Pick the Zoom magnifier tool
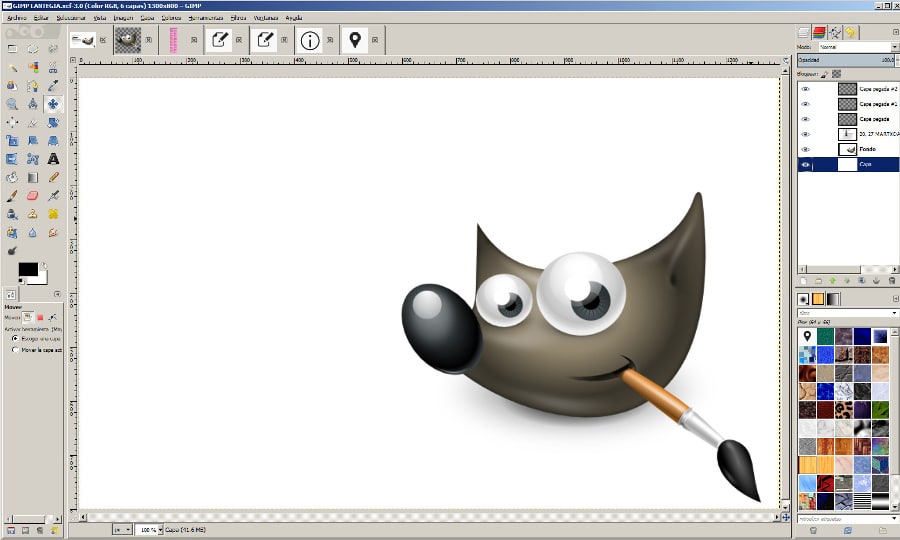The height and width of the screenshot is (540, 900). point(12,103)
